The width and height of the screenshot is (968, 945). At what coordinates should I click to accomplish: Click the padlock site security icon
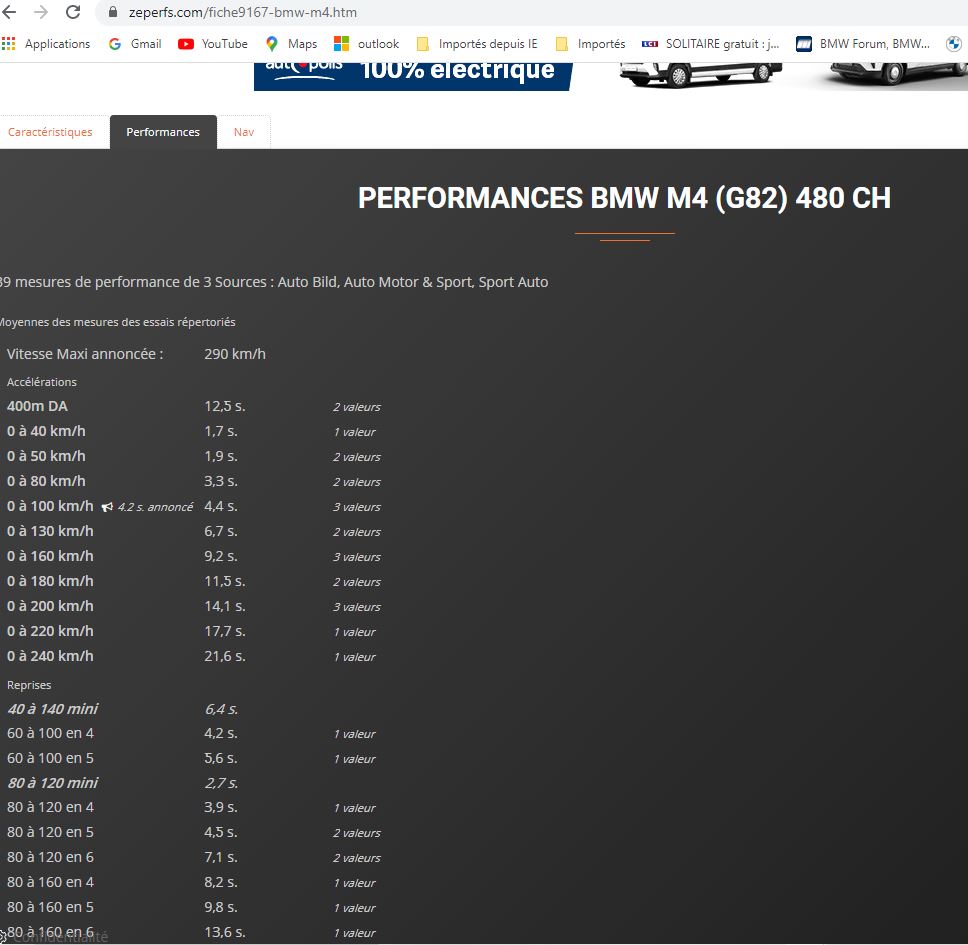[x=113, y=12]
